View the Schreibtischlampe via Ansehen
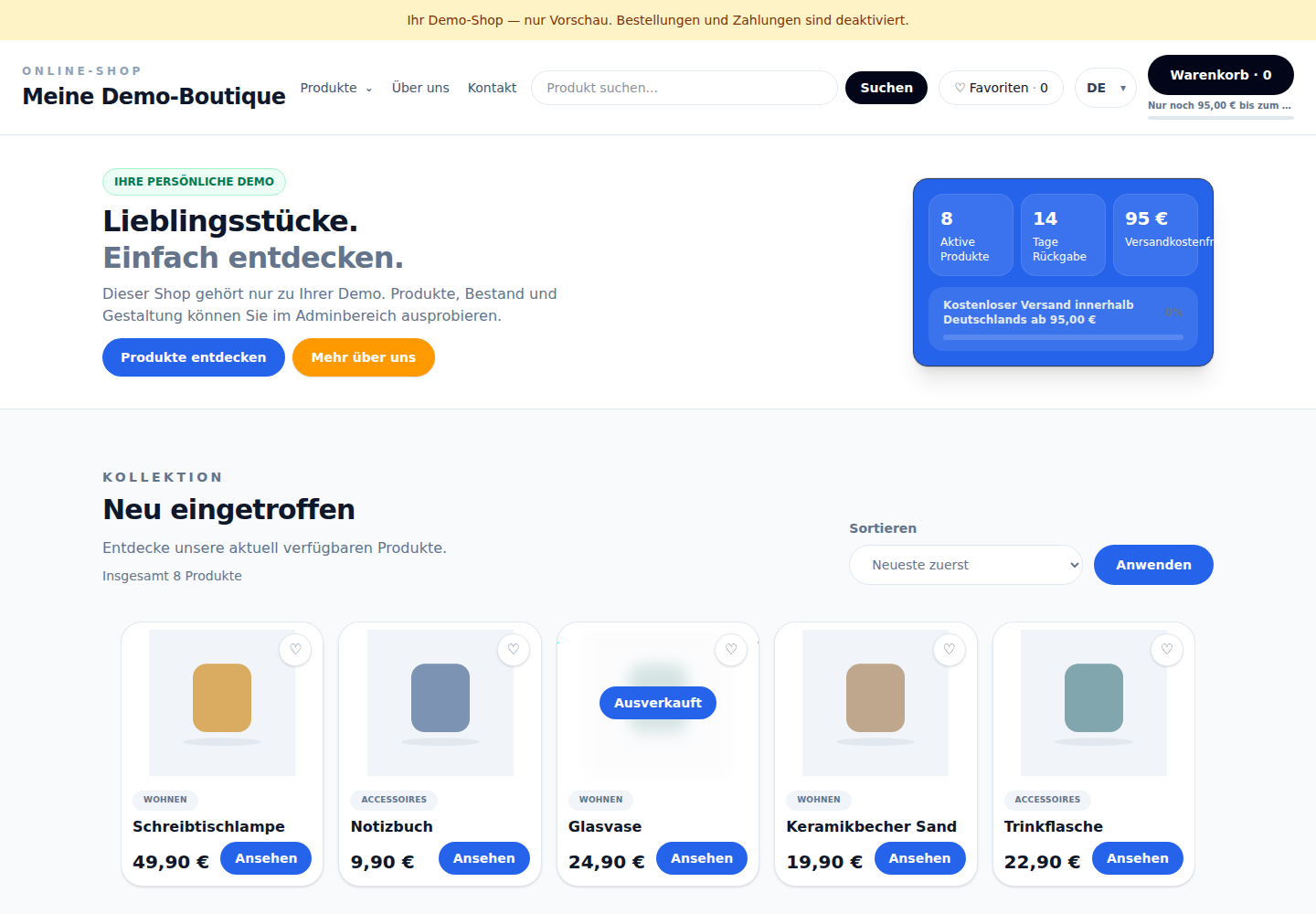The image size is (1316, 914). coord(266,858)
